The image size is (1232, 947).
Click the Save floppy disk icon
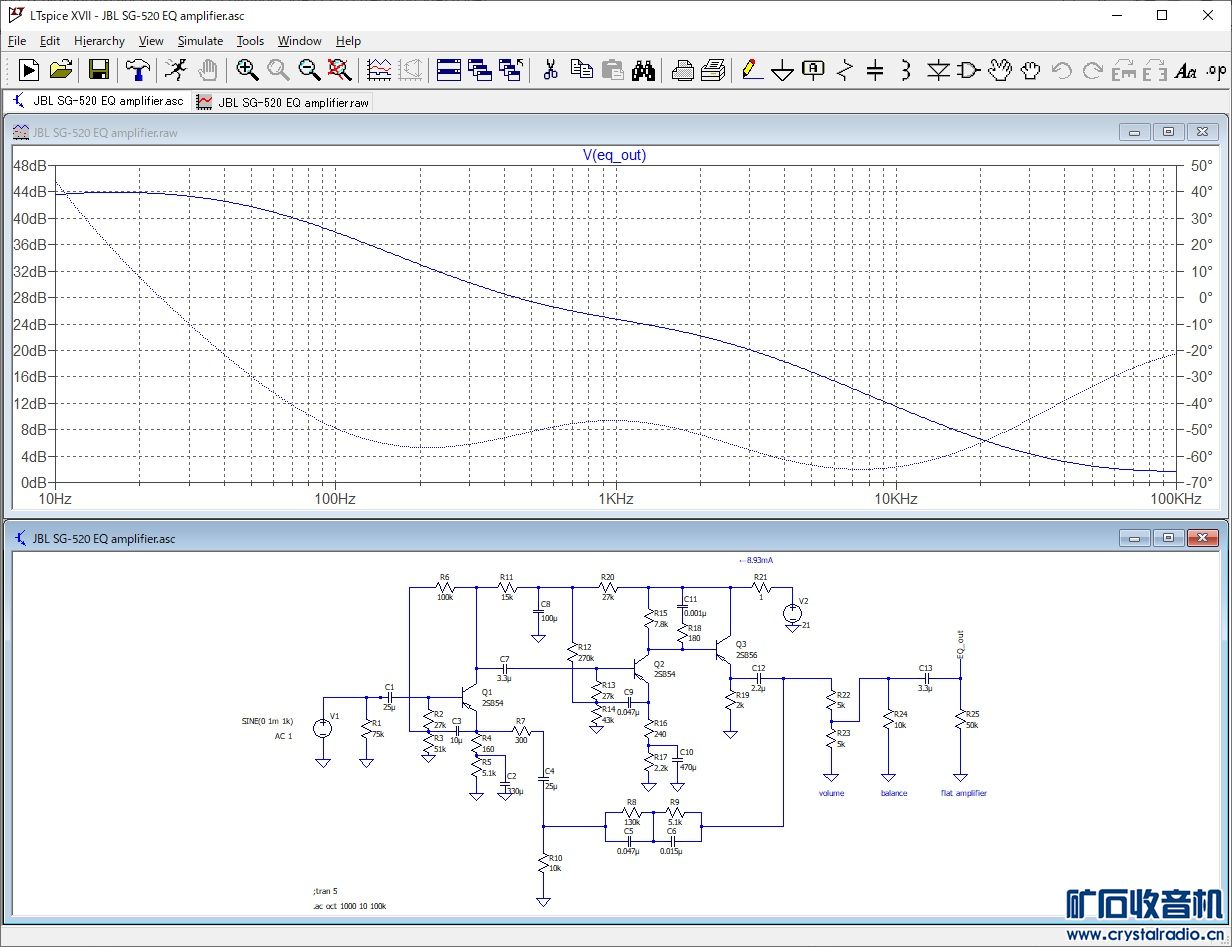pyautogui.click(x=99, y=70)
